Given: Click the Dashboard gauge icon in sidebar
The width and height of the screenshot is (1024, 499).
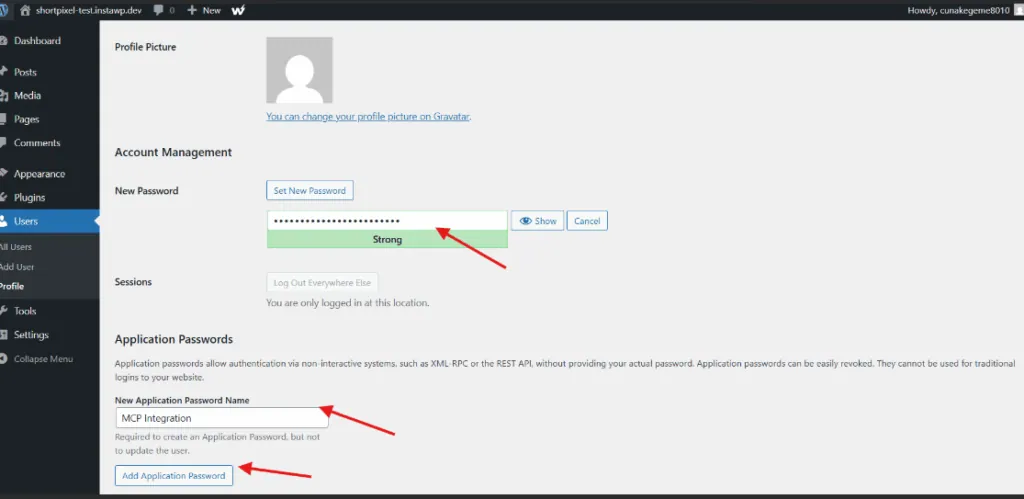Looking at the screenshot, I should [x=3, y=40].
